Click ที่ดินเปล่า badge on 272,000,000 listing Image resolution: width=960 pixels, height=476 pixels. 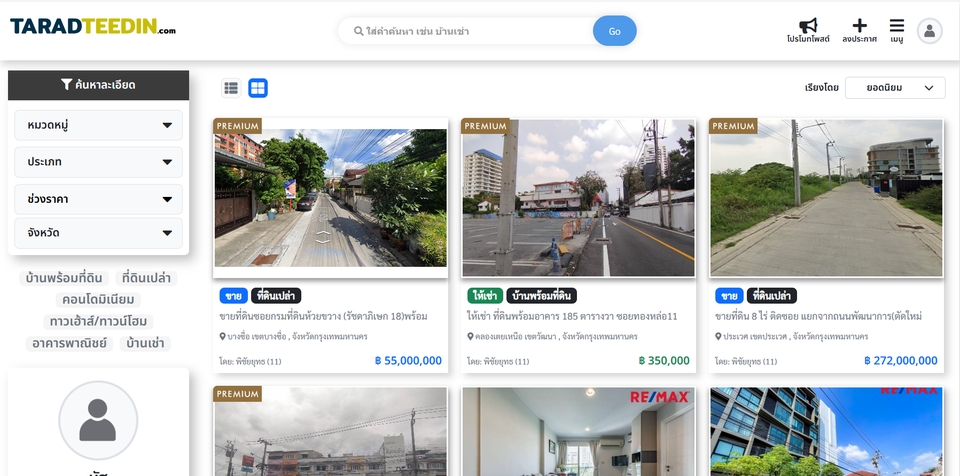point(772,296)
